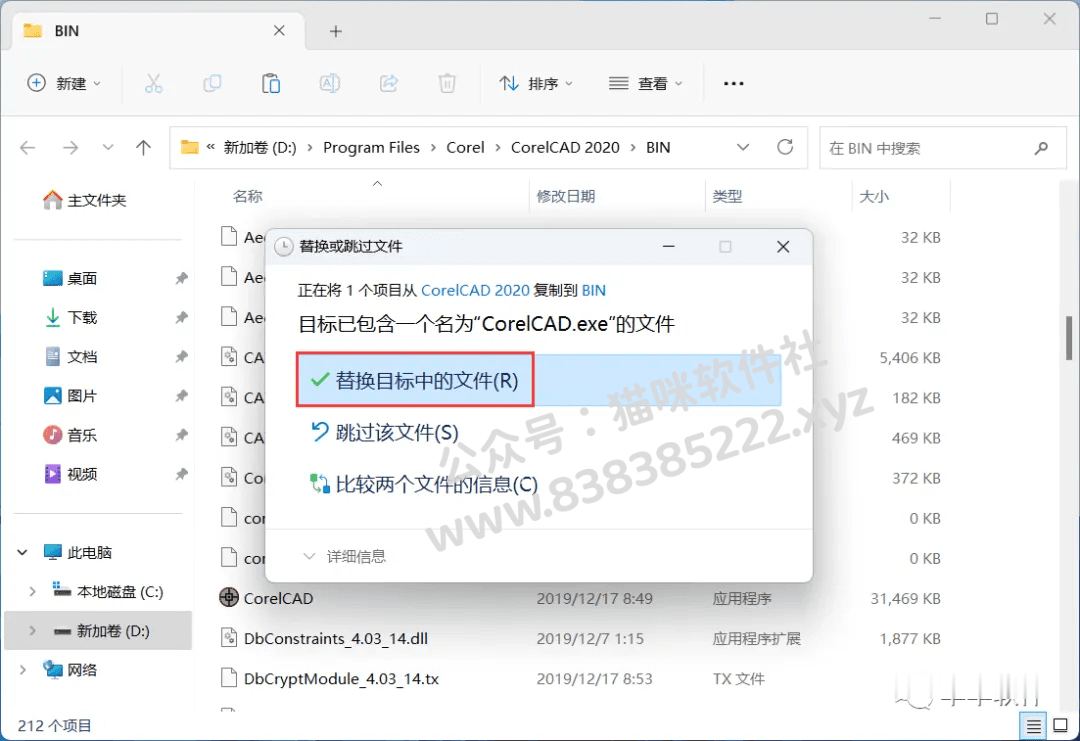This screenshot has width=1080, height=741.
Task: Sort by 名称 (Name) column header
Action: (x=248, y=196)
